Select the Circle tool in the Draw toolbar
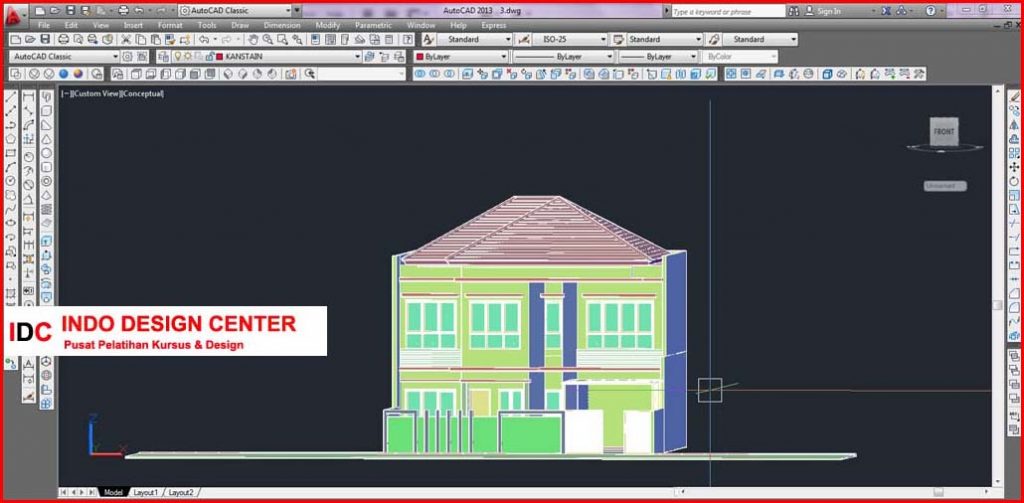This screenshot has height=503, width=1024. point(10,181)
